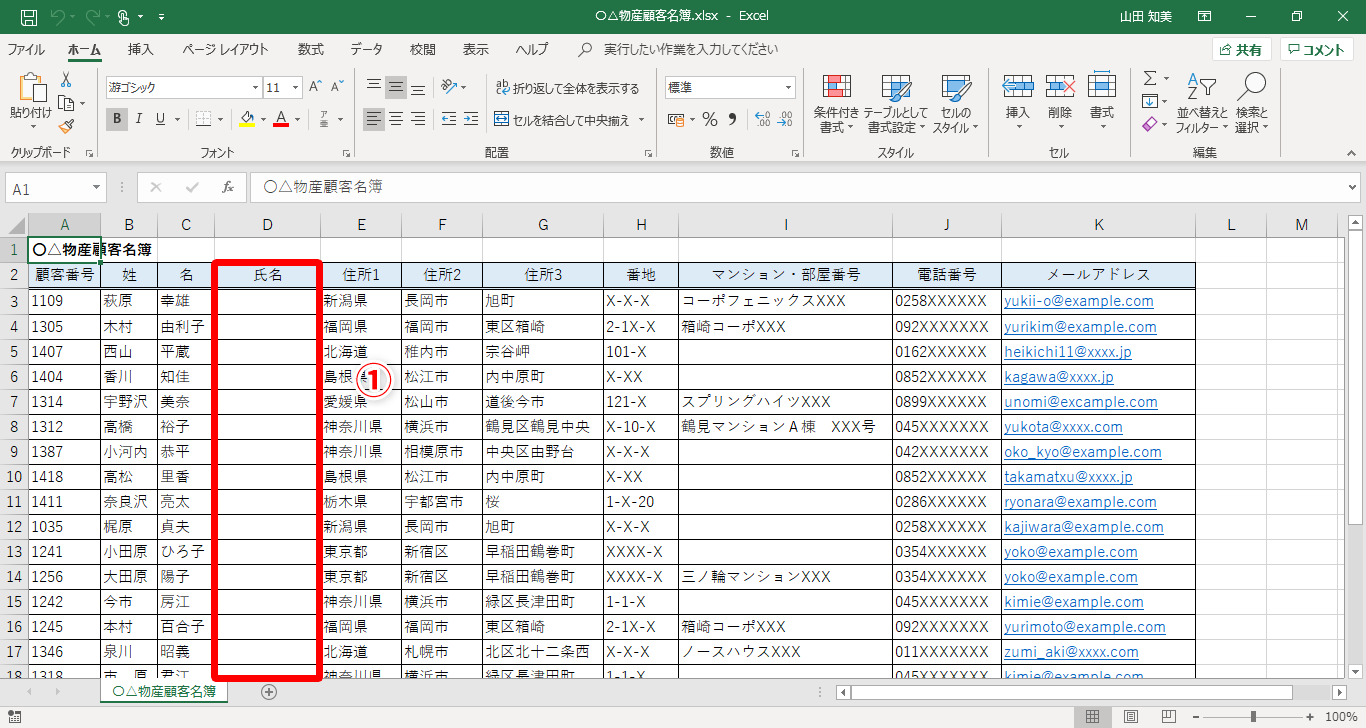Click the zoom slider in status bar
This screenshot has width=1366, height=728.
1253,716
